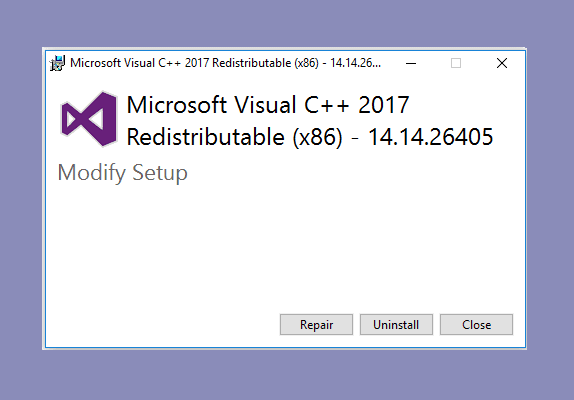Click the purple Visual Studio logo
This screenshot has height=400, width=574.
(89, 119)
